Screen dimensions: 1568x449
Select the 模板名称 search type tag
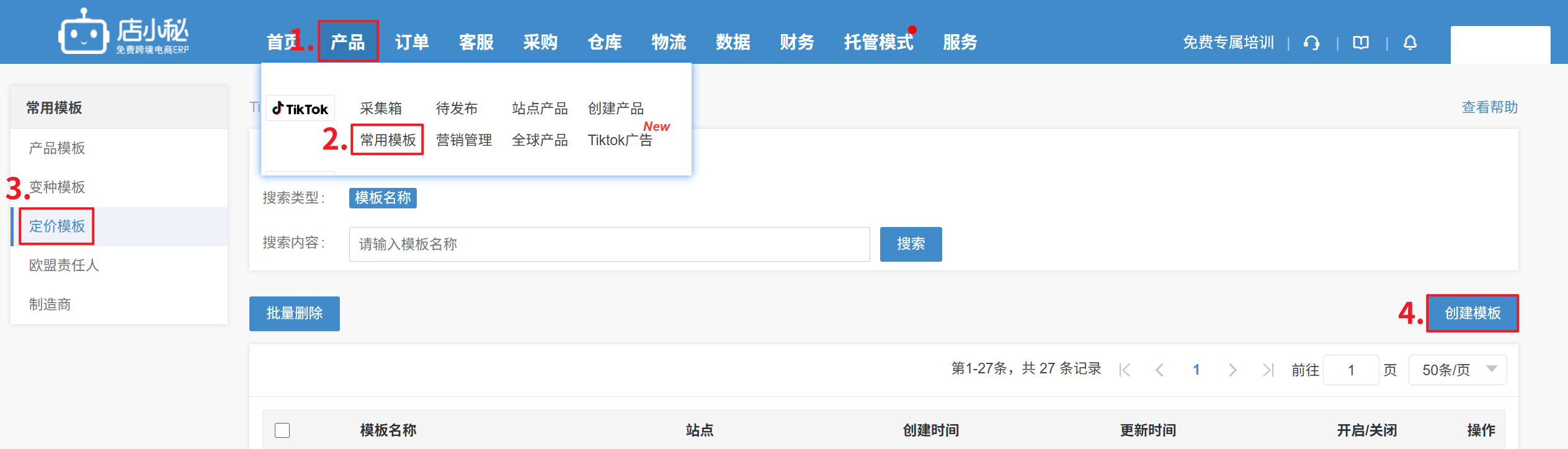coord(383,198)
